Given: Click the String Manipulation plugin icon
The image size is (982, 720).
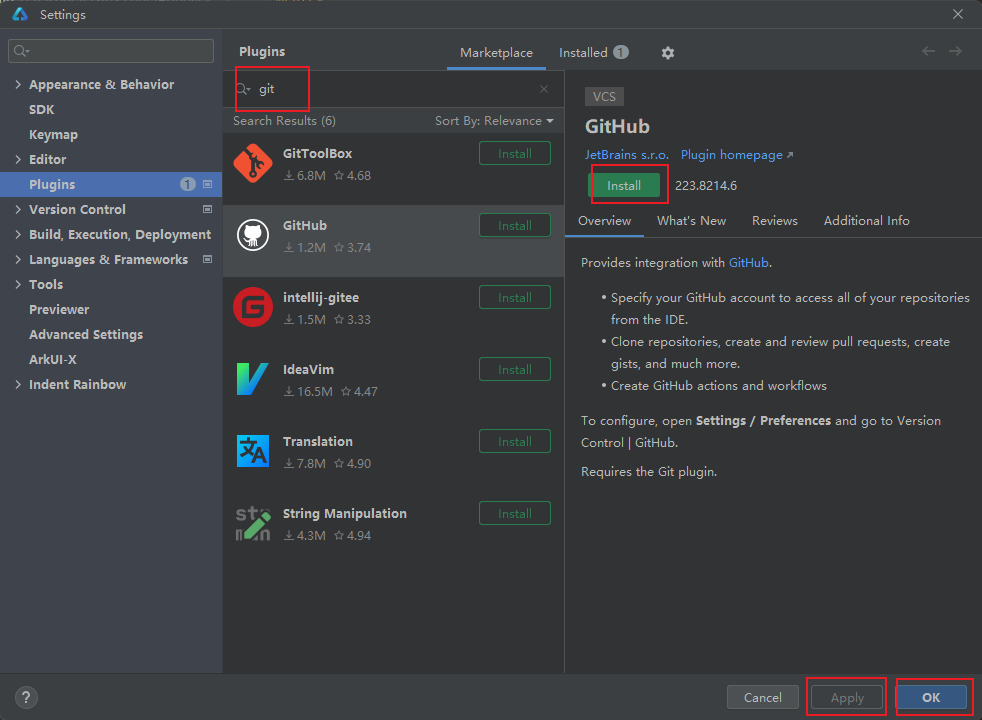Looking at the screenshot, I should [253, 523].
